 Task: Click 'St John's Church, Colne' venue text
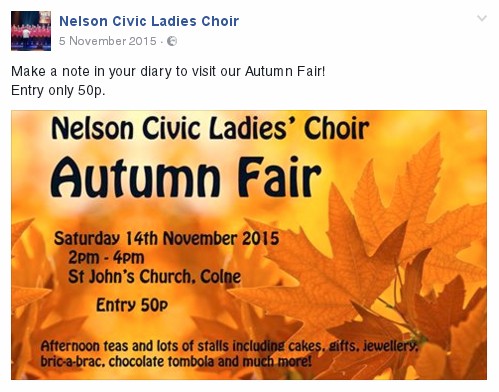click(154, 276)
